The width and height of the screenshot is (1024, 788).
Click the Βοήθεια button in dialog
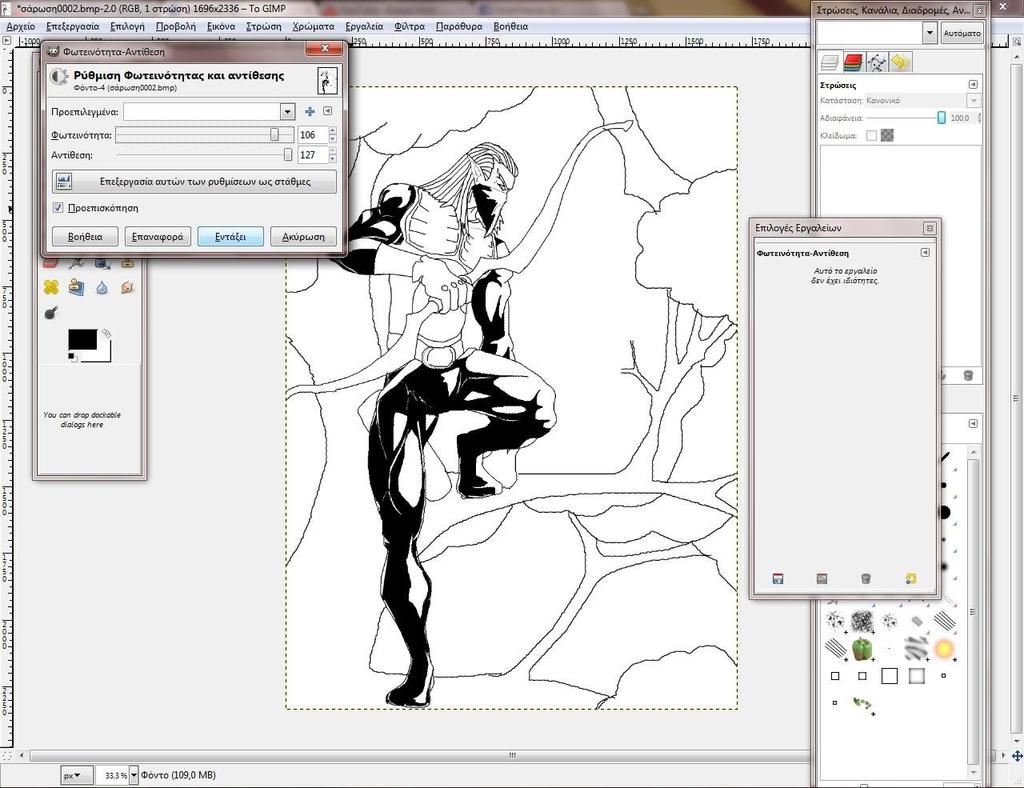pyautogui.click(x=85, y=236)
